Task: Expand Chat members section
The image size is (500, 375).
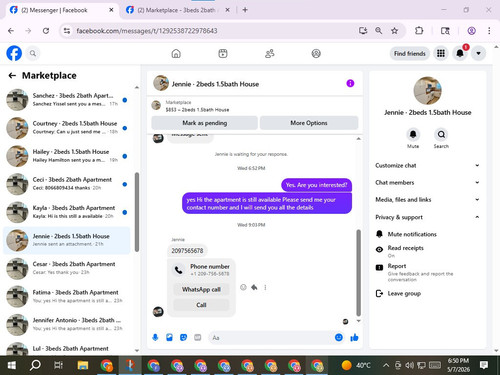Action: [427, 182]
